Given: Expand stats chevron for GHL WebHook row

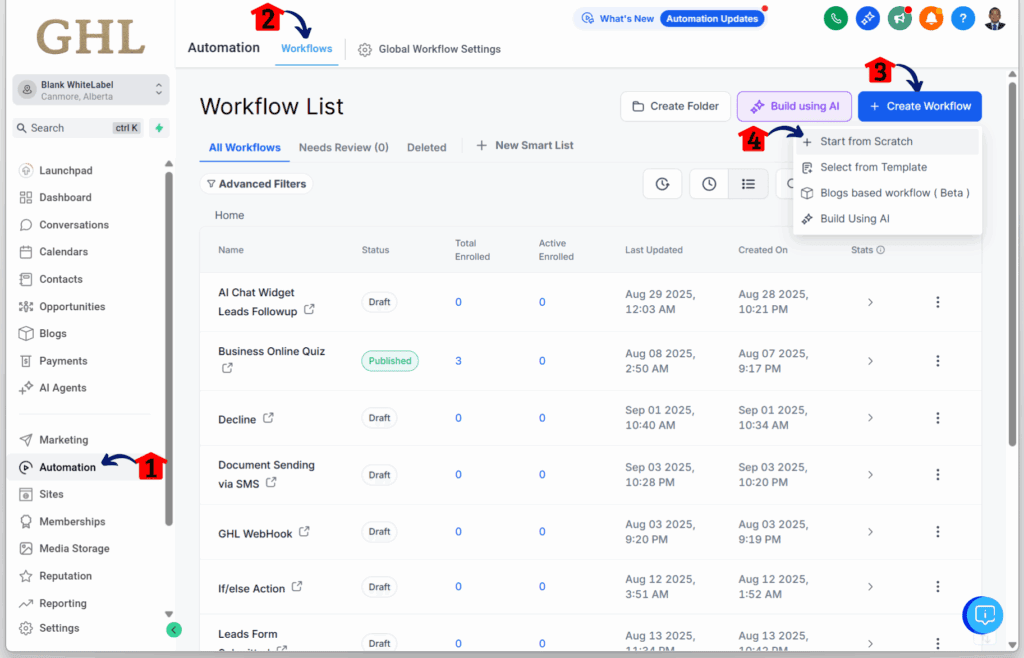Looking at the screenshot, I should tap(870, 532).
